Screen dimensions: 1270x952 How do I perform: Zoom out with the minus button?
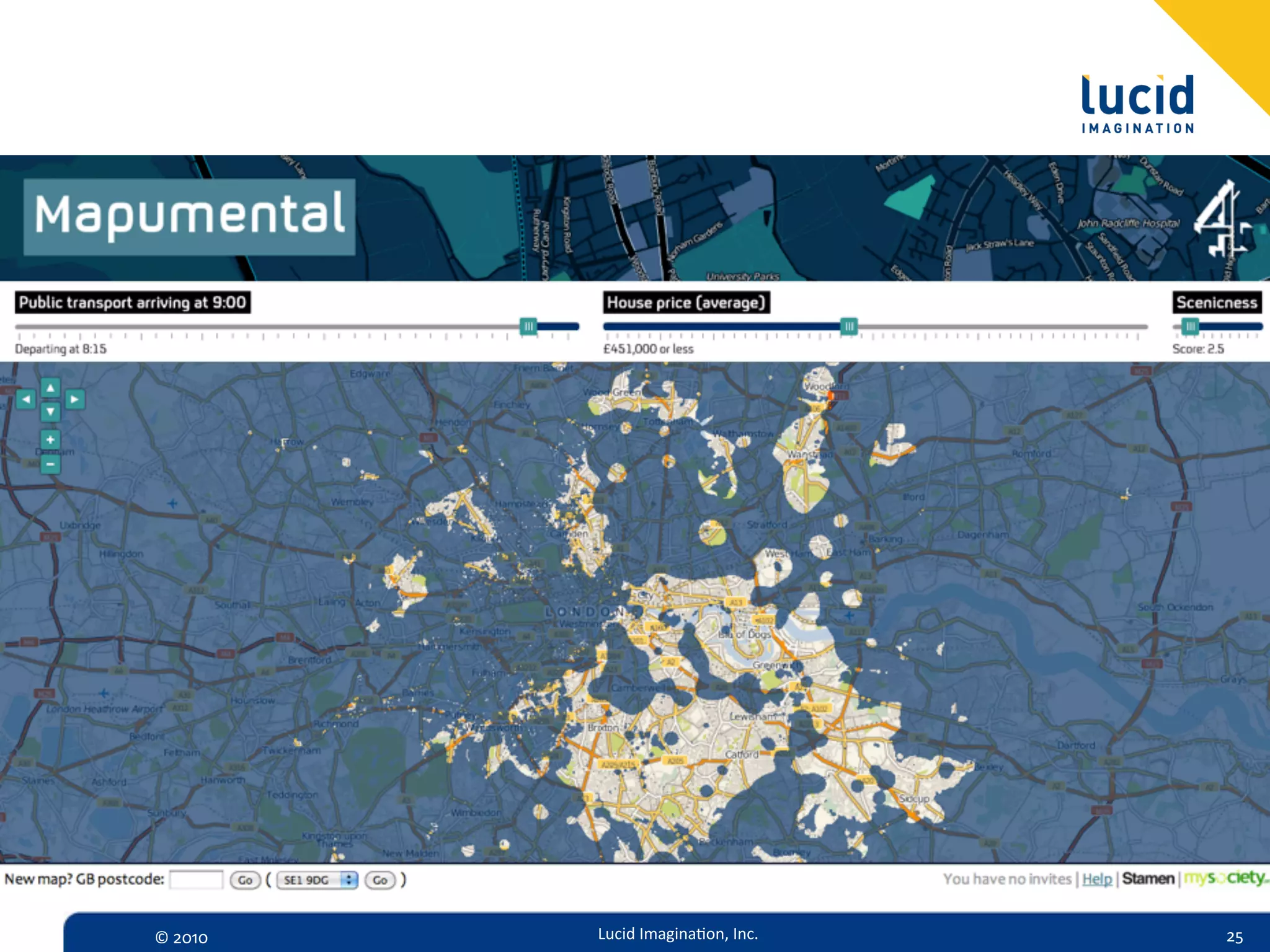pos(50,464)
